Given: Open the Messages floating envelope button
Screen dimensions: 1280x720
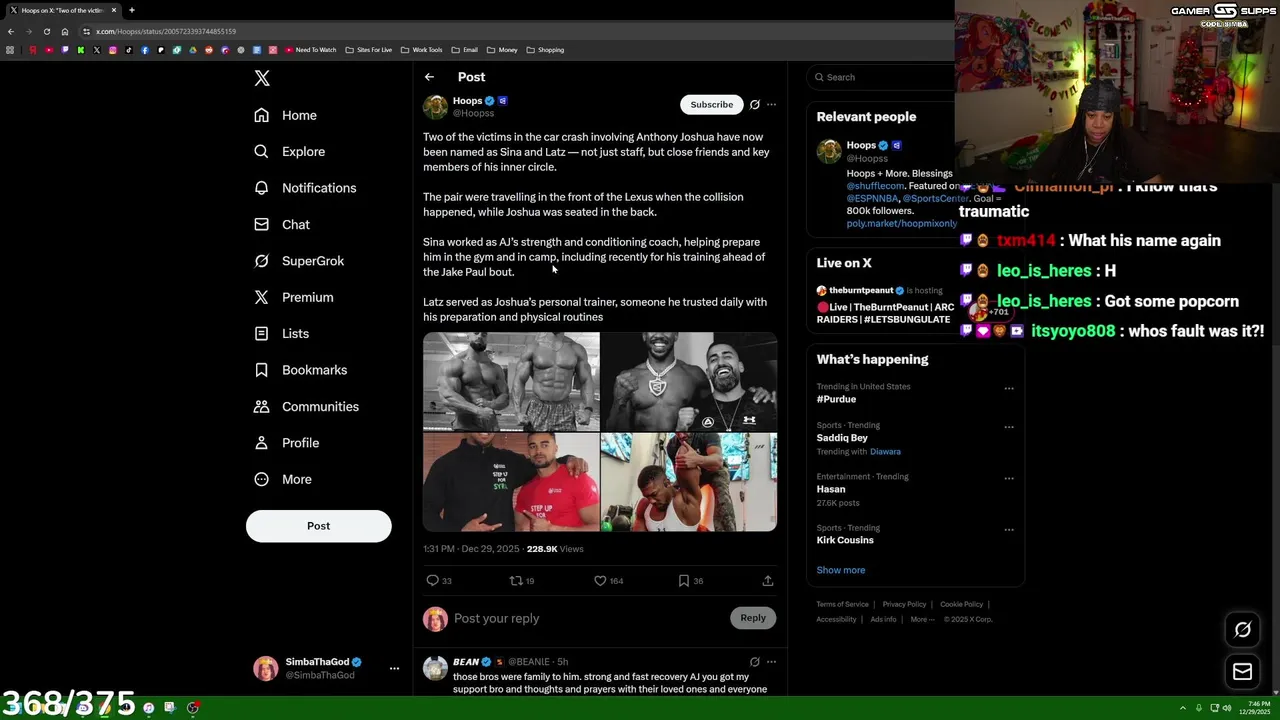Looking at the screenshot, I should coord(1242,672).
